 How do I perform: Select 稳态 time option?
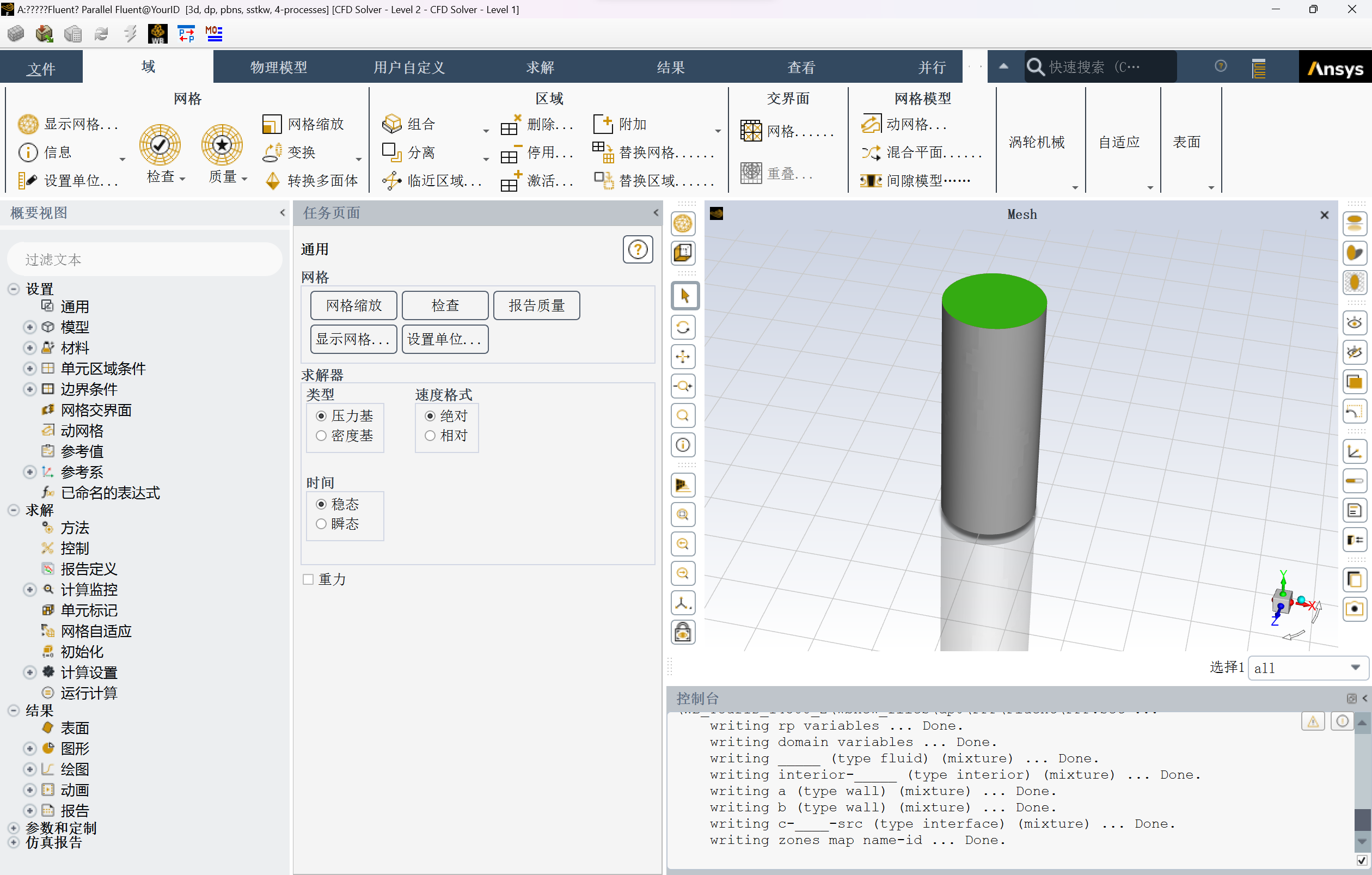pos(321,504)
